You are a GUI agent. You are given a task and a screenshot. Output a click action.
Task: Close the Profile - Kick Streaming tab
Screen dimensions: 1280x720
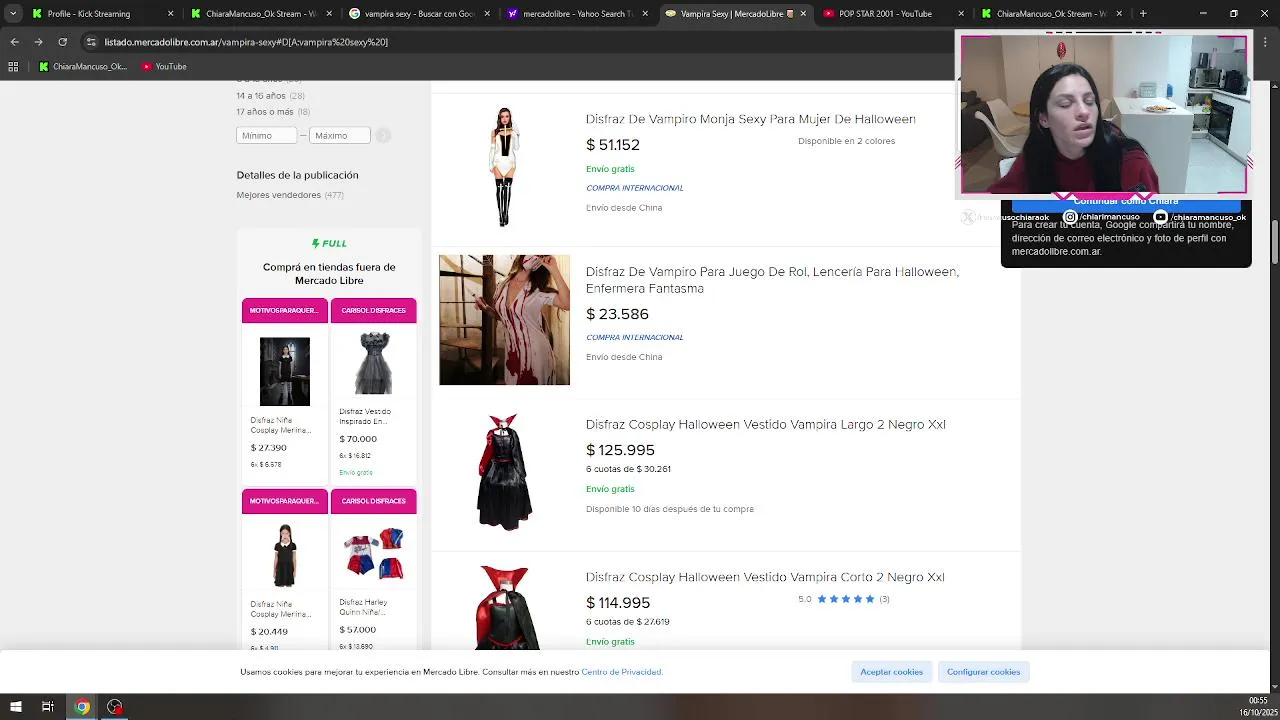(x=171, y=14)
